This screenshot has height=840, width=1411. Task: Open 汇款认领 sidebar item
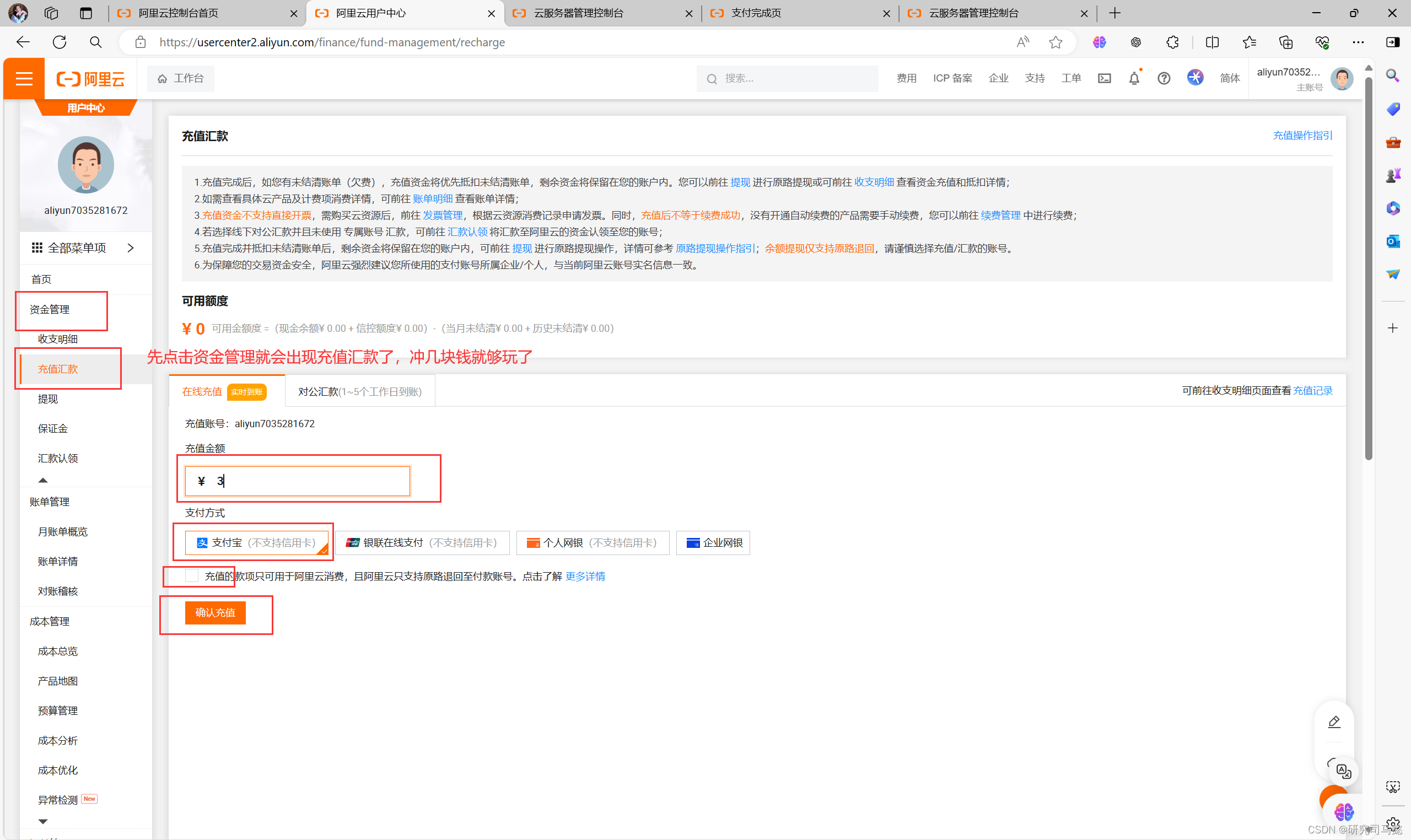58,458
